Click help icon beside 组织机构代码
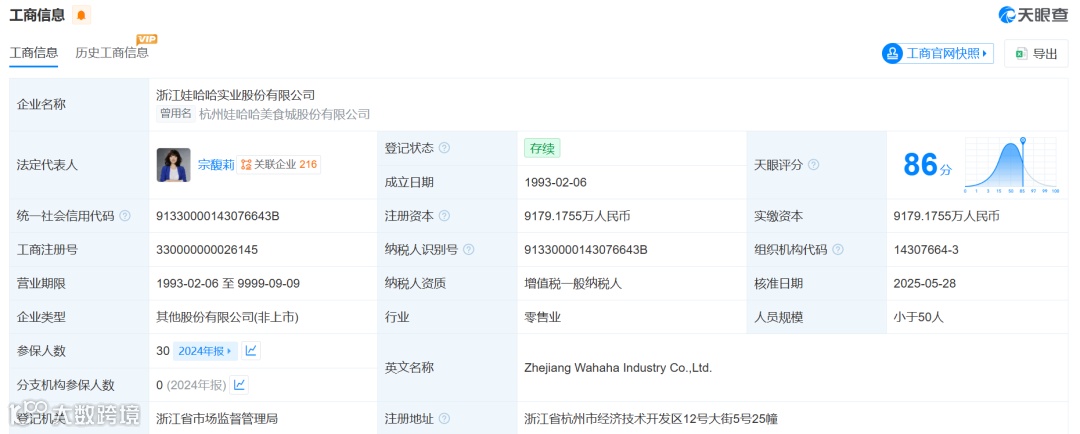This screenshot has width=1080, height=434. [x=838, y=249]
